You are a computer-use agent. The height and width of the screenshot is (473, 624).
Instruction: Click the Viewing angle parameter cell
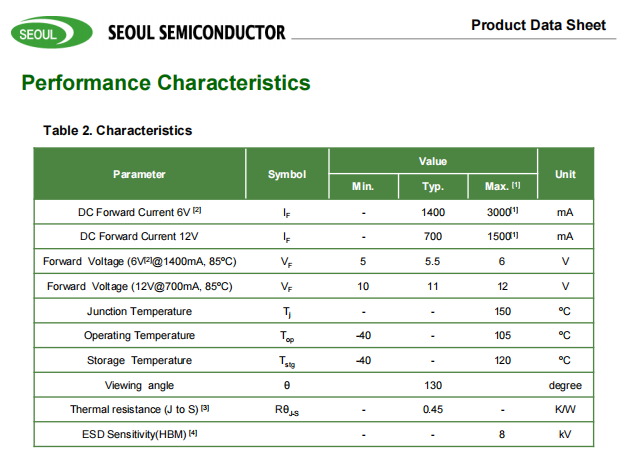pyautogui.click(x=139, y=385)
